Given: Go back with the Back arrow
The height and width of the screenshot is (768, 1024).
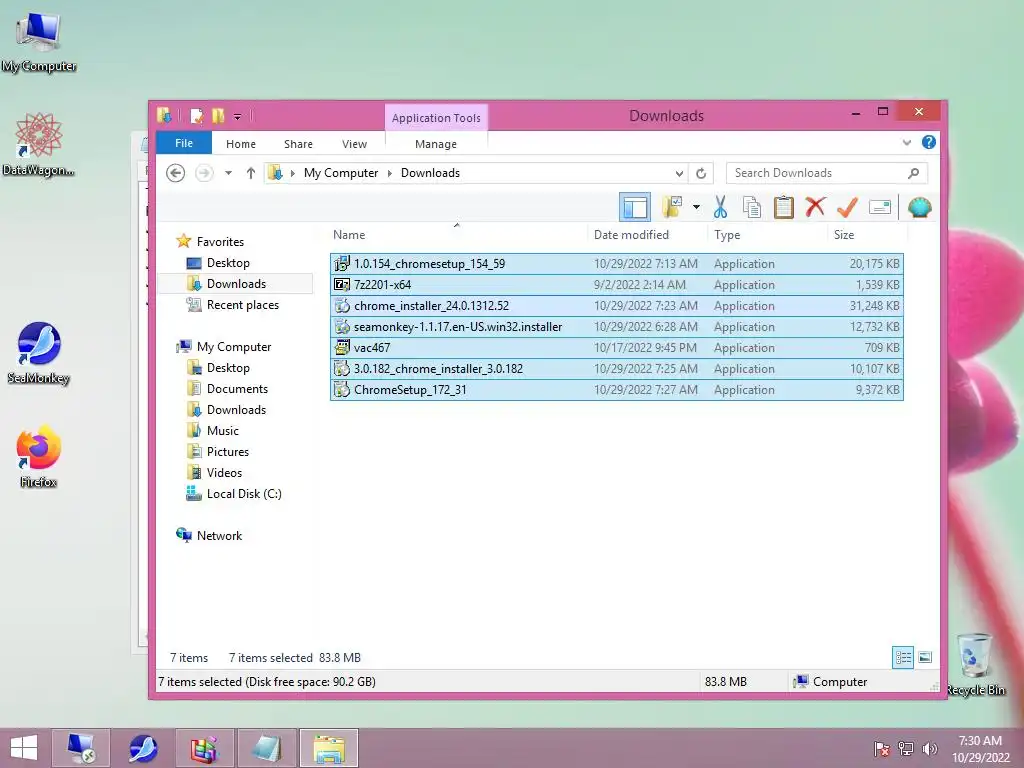Looking at the screenshot, I should (175, 173).
